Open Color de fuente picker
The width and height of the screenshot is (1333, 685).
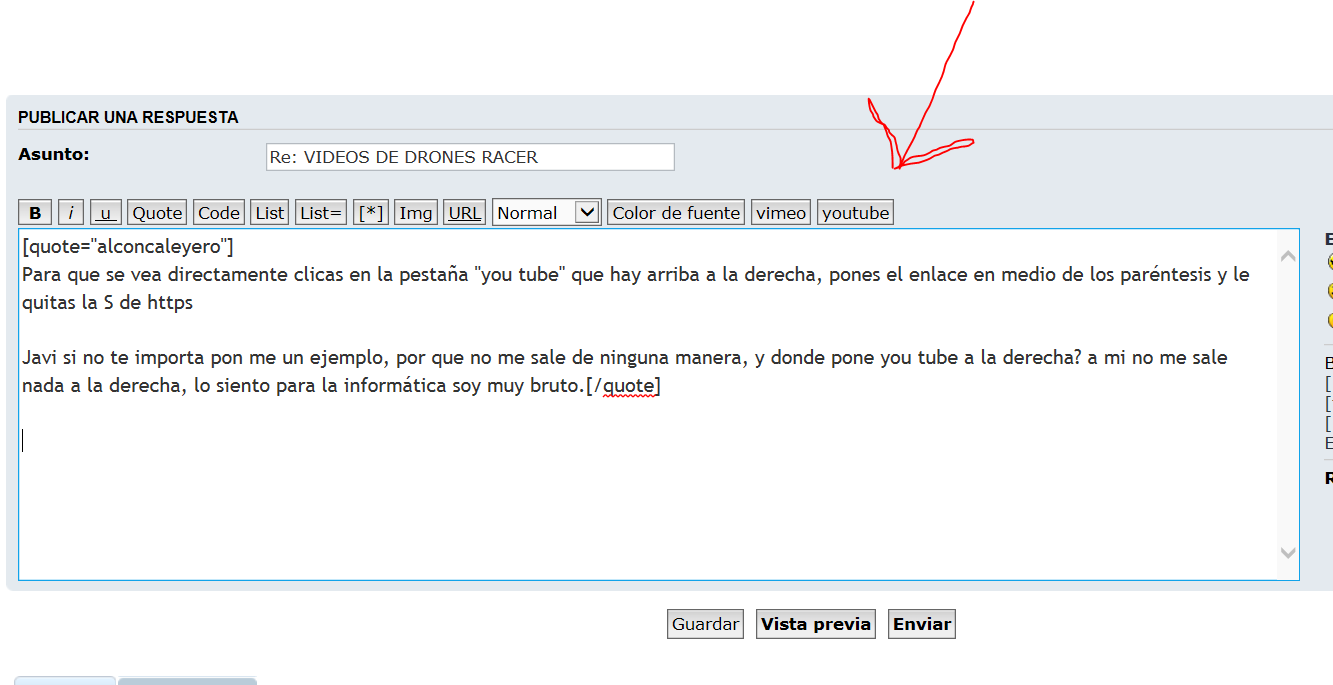(676, 213)
